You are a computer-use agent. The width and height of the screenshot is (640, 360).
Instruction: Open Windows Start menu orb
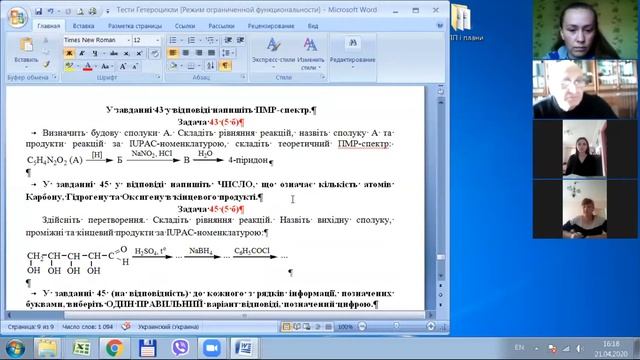(15, 348)
